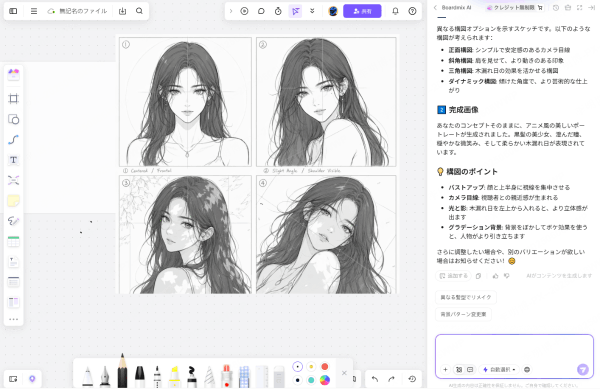Viewport: 600px width, 389px height.
Task: Choose the eraser tool
Action: point(279,376)
